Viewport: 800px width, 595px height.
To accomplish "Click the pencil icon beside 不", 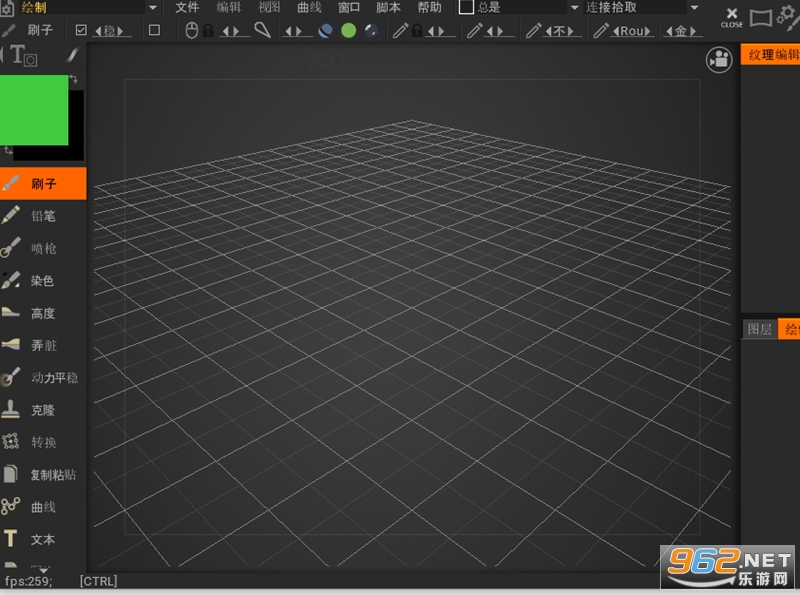I will (534, 31).
